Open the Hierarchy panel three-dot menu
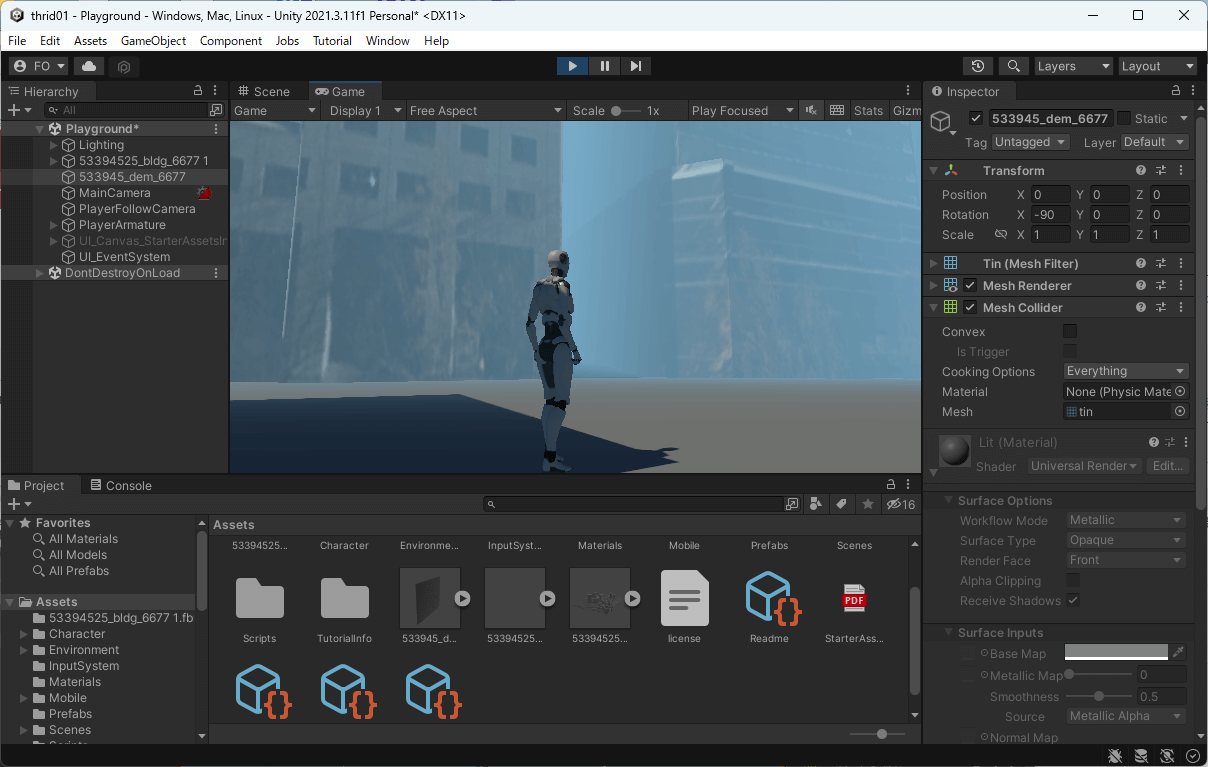 tap(216, 91)
